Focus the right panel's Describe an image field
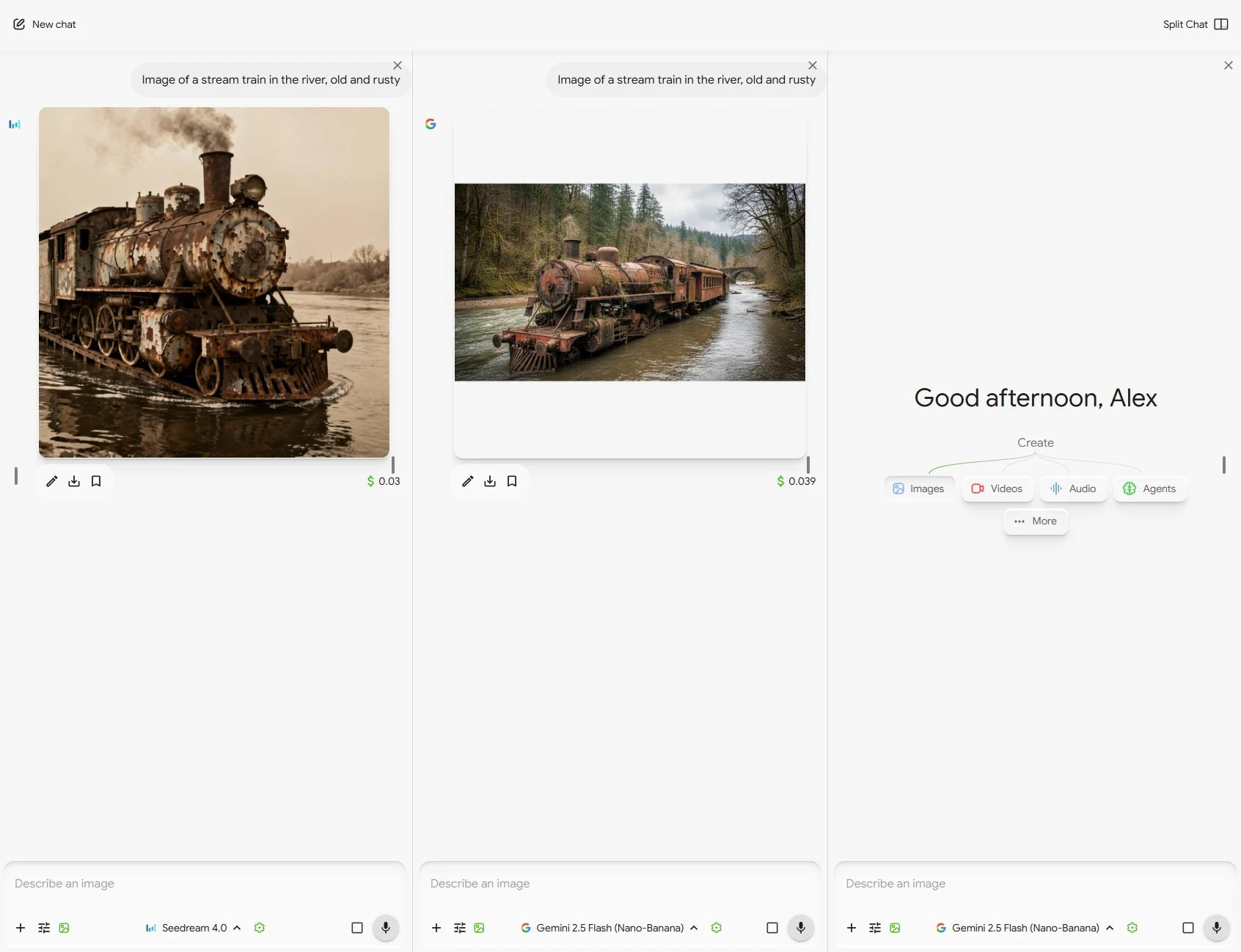The height and width of the screenshot is (952, 1241). click(x=1034, y=883)
